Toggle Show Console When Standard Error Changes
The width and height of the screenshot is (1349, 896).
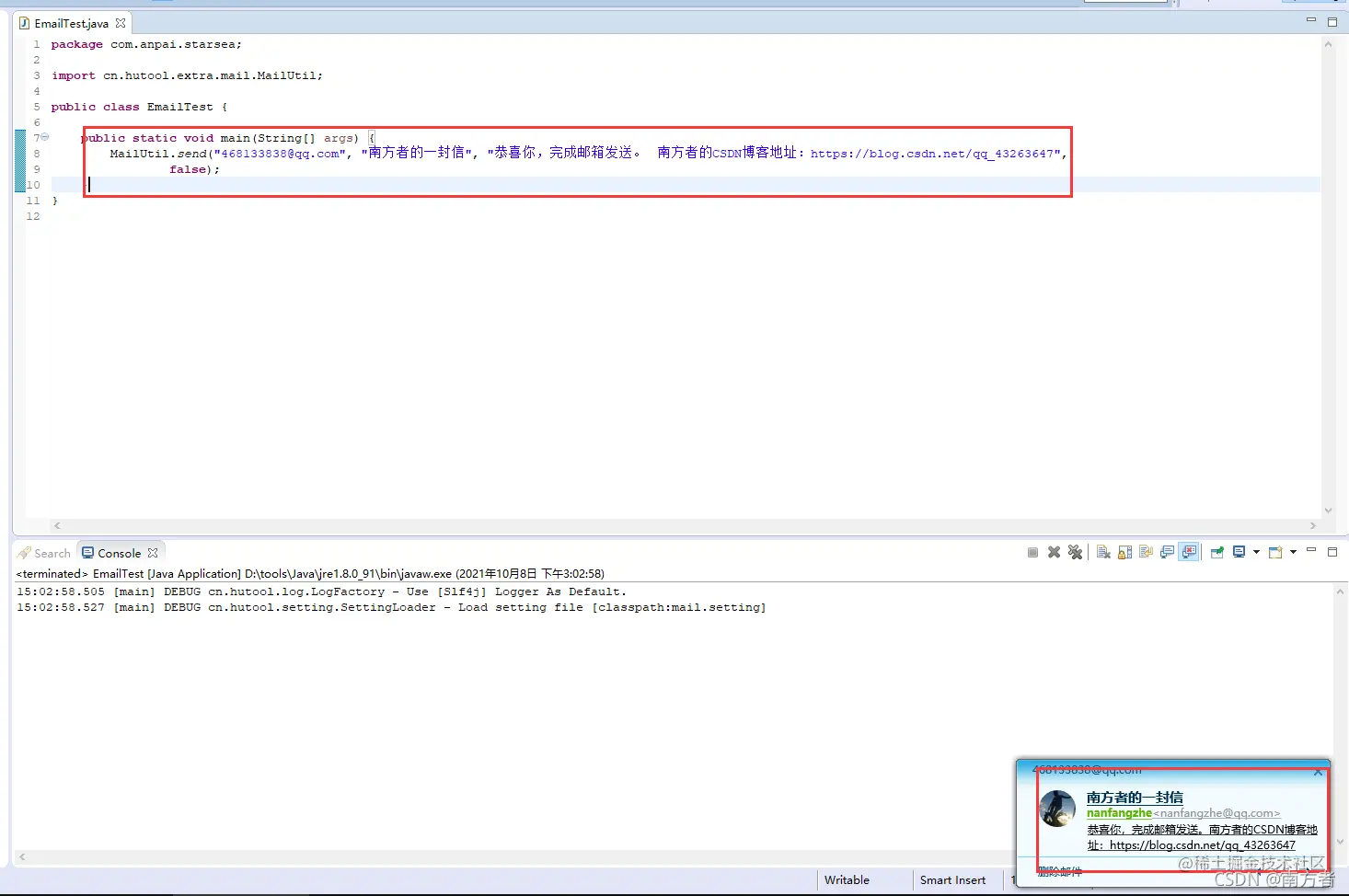1189,552
